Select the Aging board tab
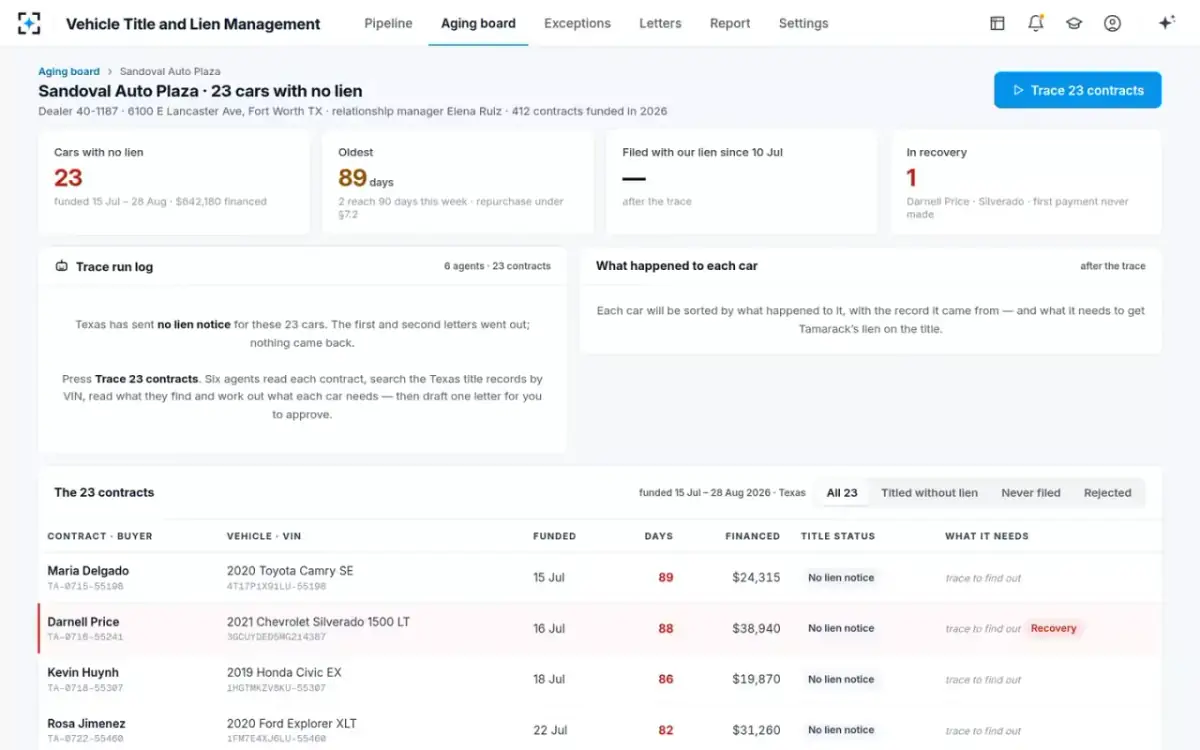 coord(478,23)
